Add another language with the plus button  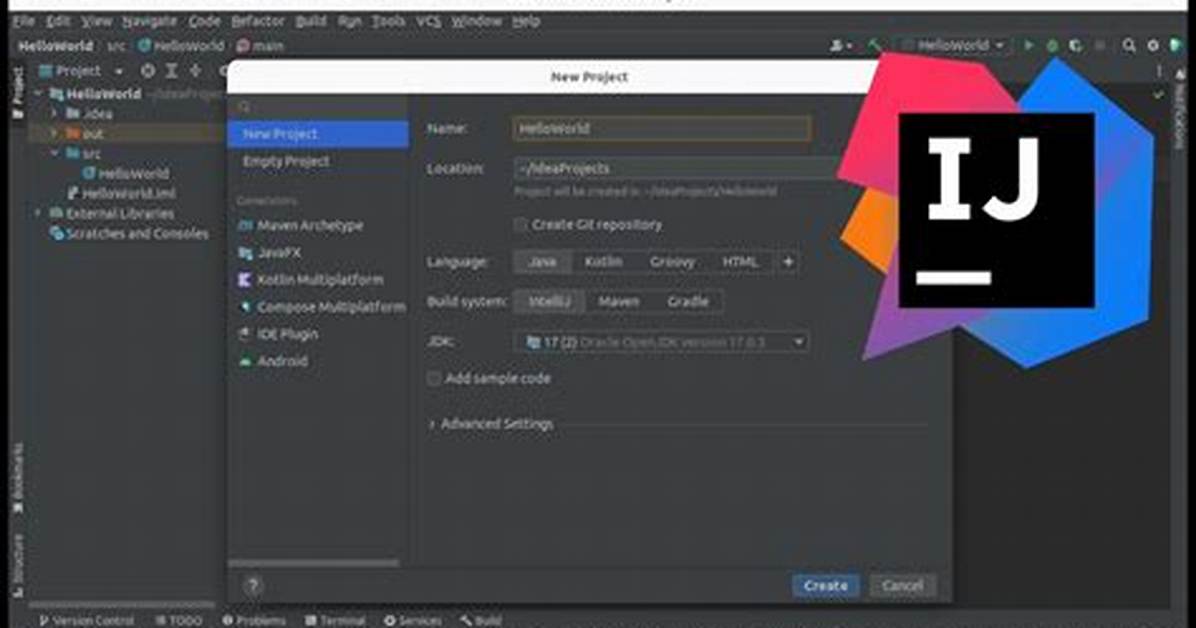click(x=788, y=262)
